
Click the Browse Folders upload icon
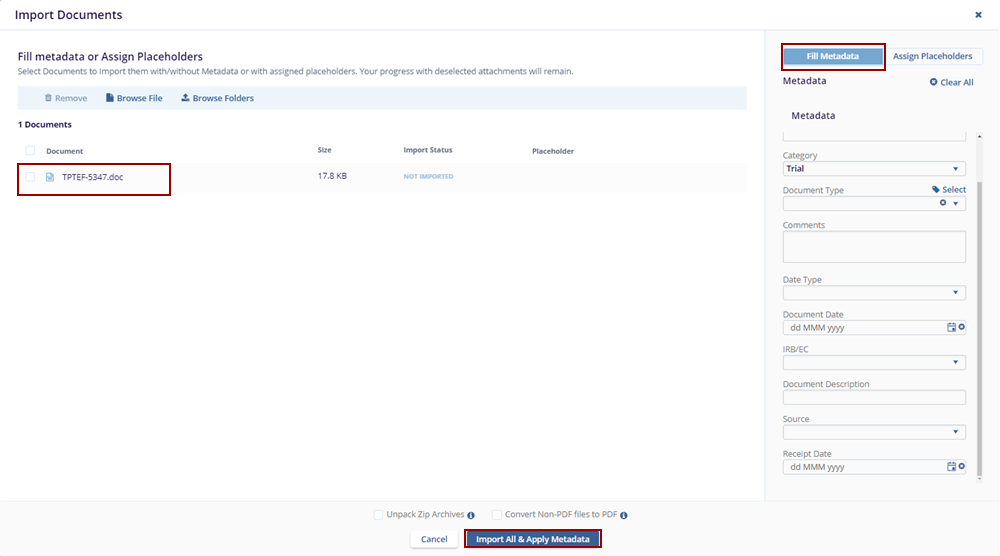point(185,98)
